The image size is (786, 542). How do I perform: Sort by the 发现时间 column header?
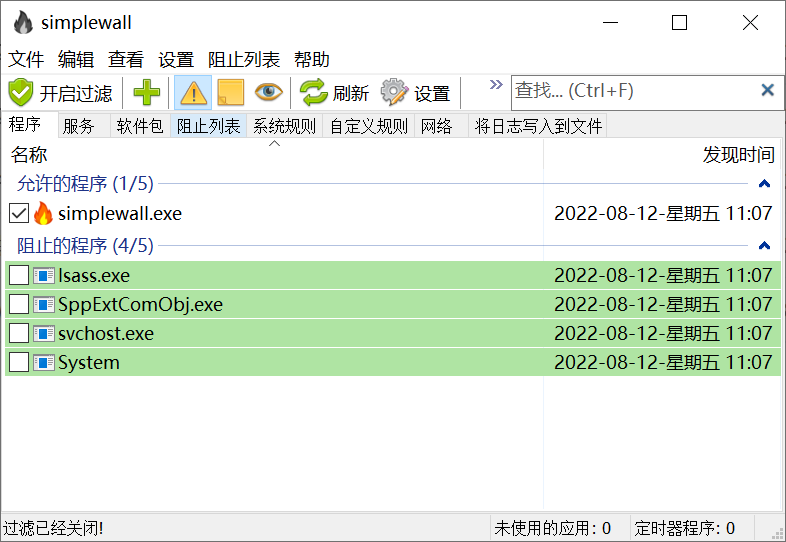pos(738,155)
